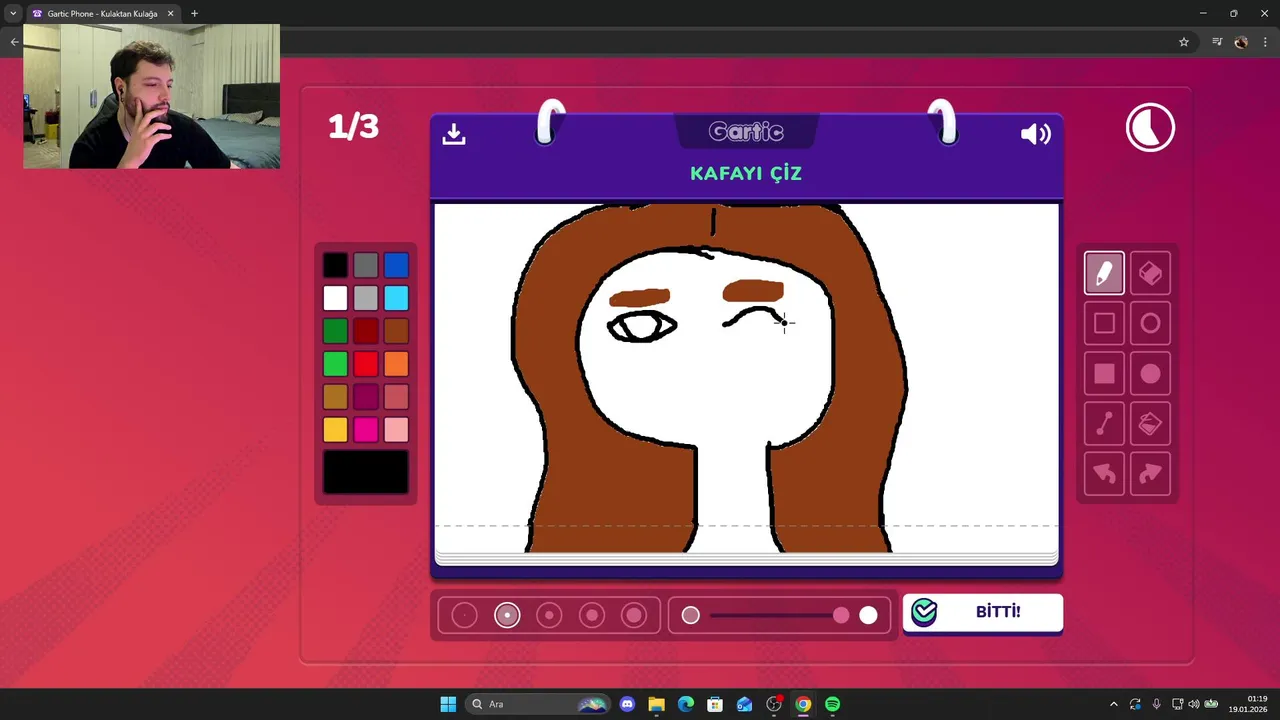
Task: Click the Chrome icon in the taskbar
Action: (x=803, y=704)
